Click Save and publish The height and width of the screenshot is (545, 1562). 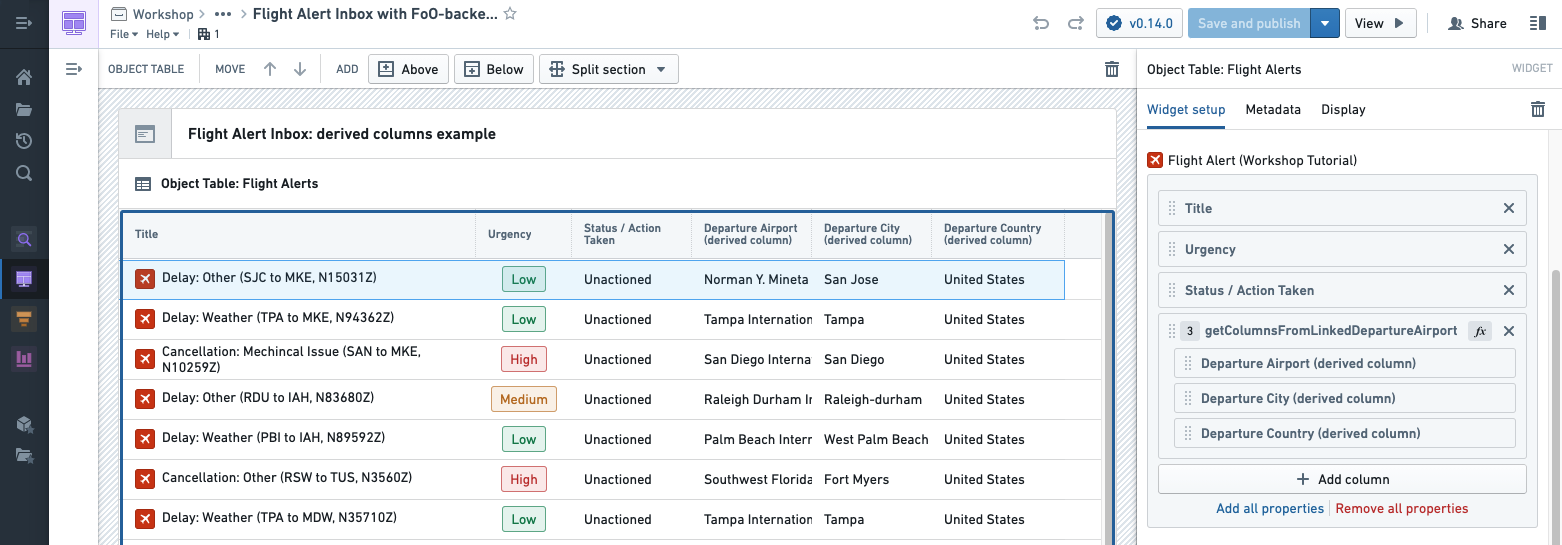click(x=1249, y=23)
